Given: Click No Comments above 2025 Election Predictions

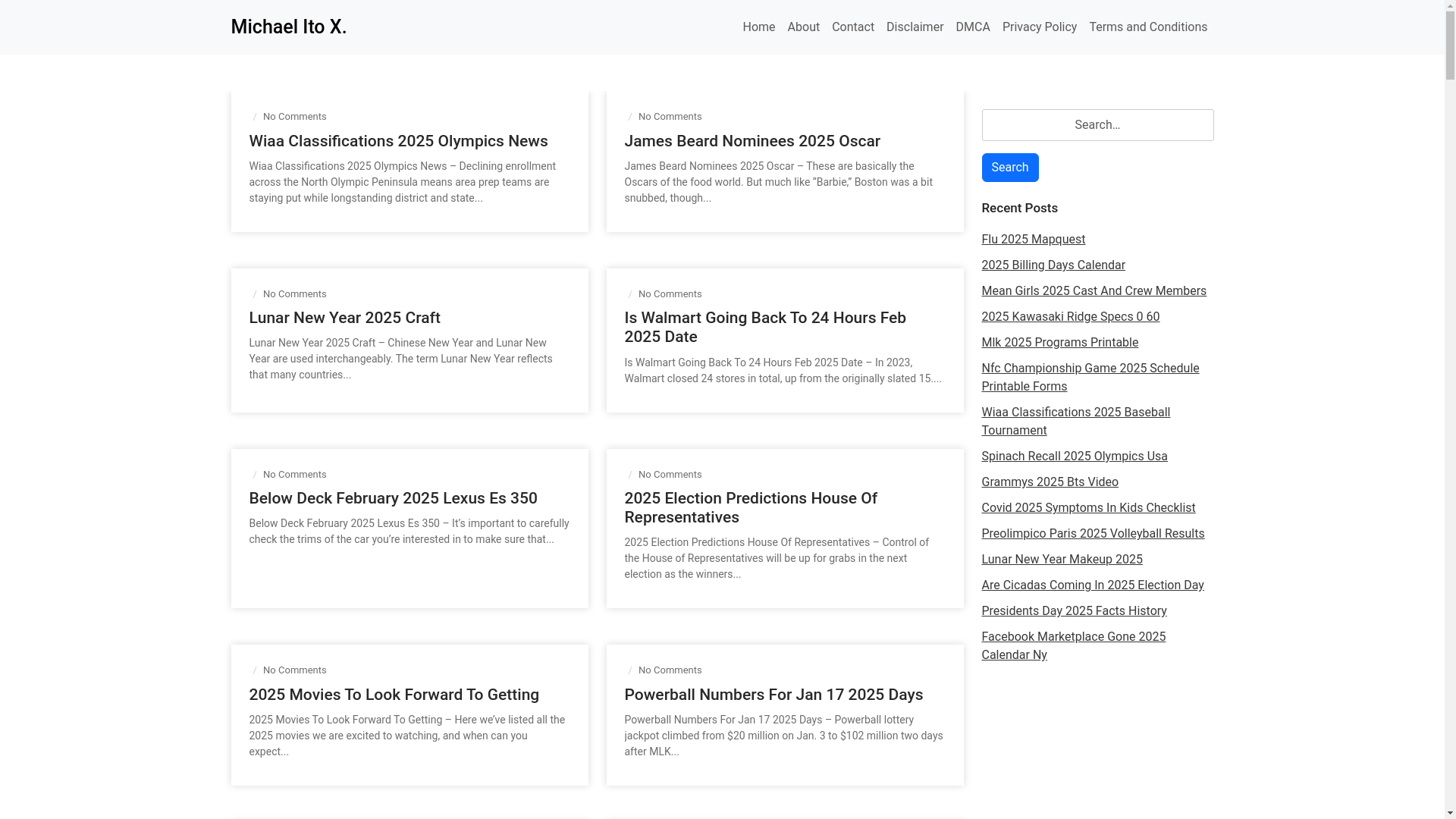Looking at the screenshot, I should pos(670,475).
